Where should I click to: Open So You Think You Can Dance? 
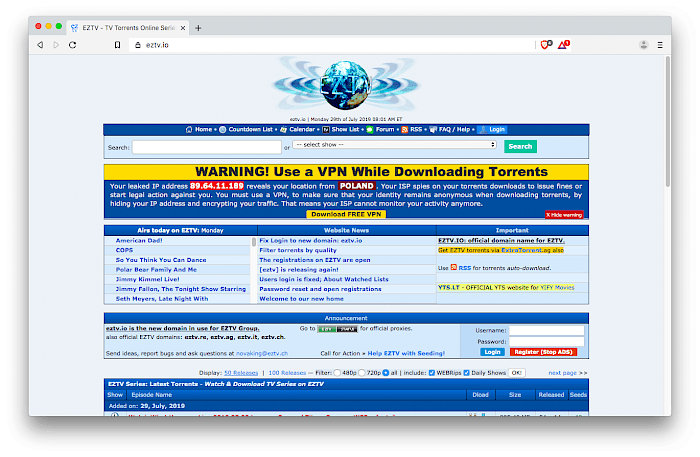pos(161,260)
